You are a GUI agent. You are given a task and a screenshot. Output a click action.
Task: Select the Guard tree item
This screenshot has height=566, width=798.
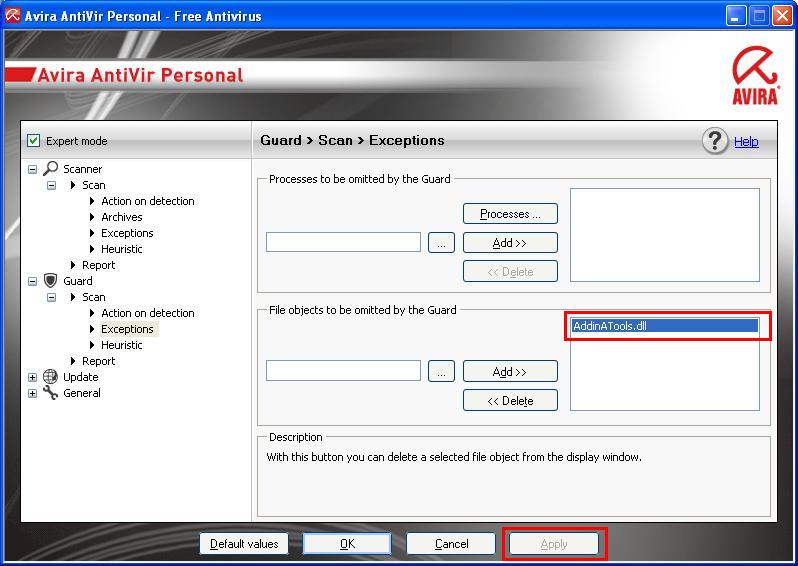click(x=77, y=281)
